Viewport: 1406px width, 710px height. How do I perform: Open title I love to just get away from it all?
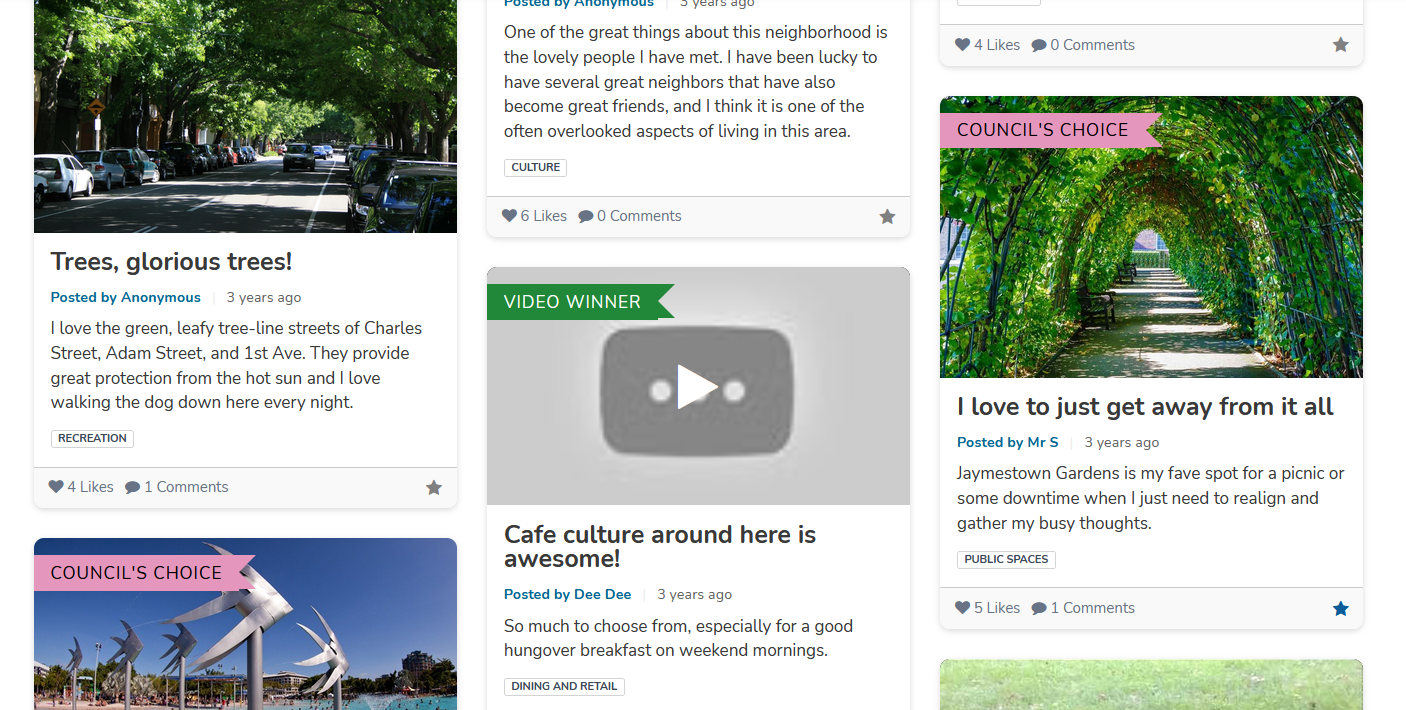point(1145,407)
